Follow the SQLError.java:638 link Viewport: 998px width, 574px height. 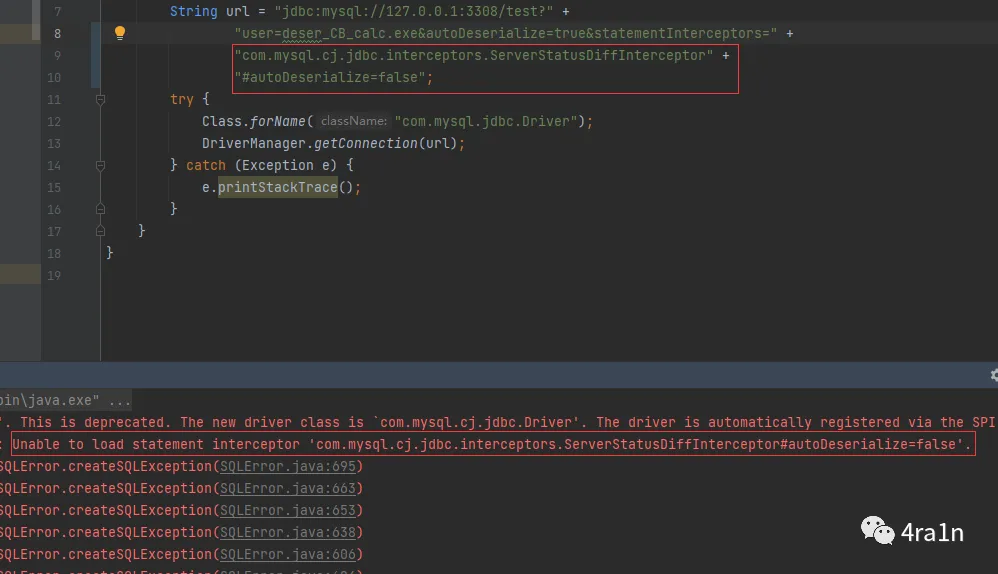click(290, 533)
